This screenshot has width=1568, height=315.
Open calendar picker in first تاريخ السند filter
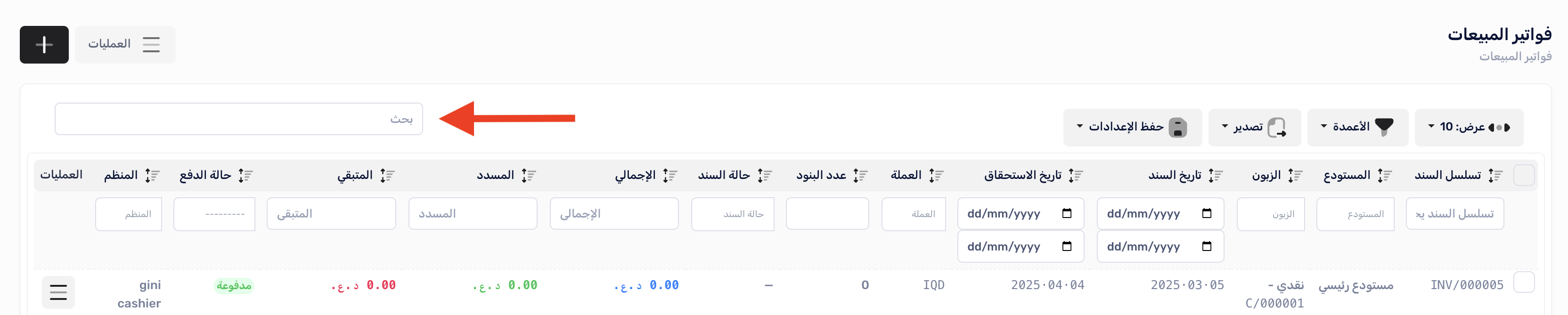point(1207,213)
